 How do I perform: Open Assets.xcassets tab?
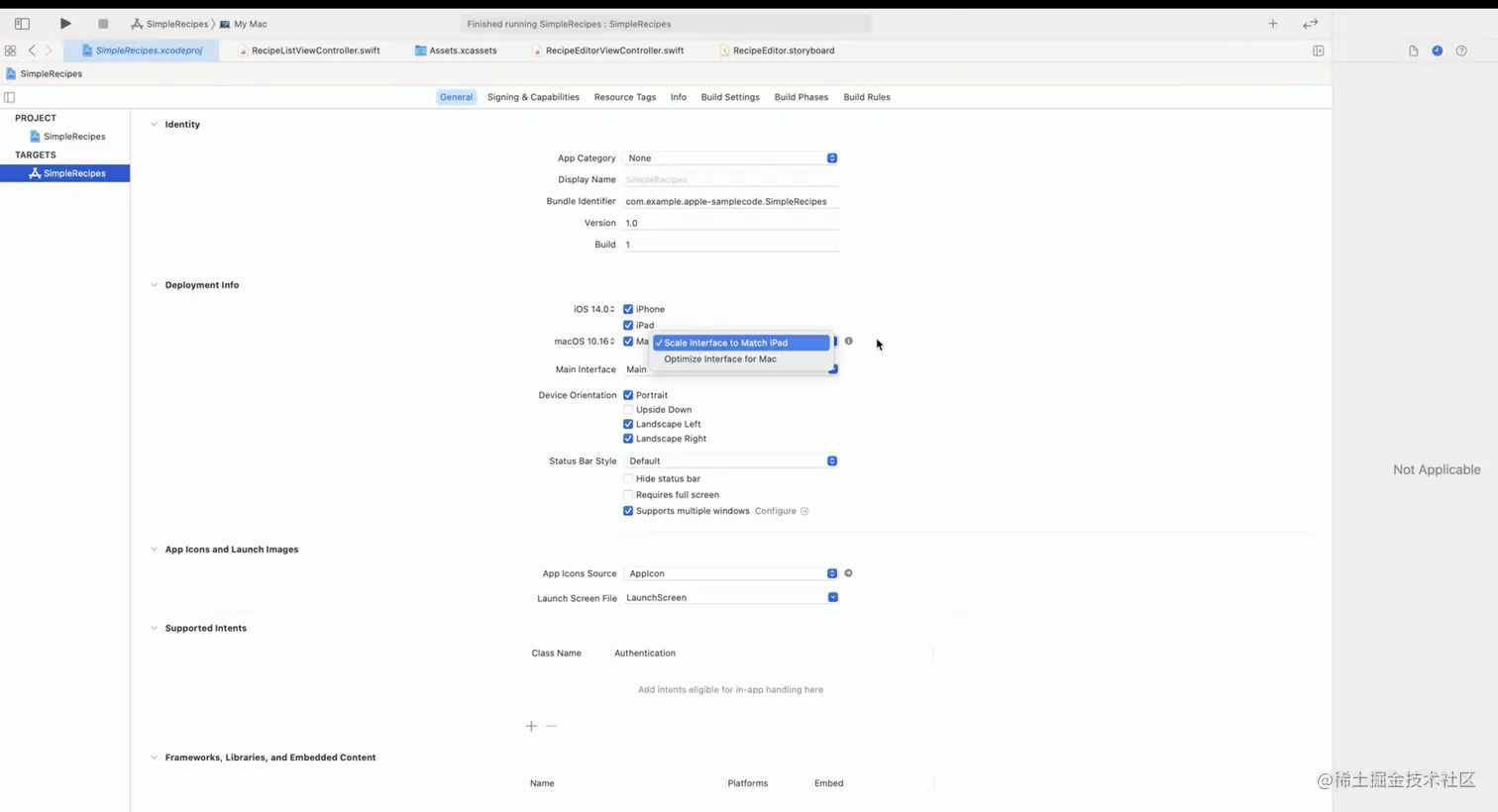pyautogui.click(x=456, y=51)
